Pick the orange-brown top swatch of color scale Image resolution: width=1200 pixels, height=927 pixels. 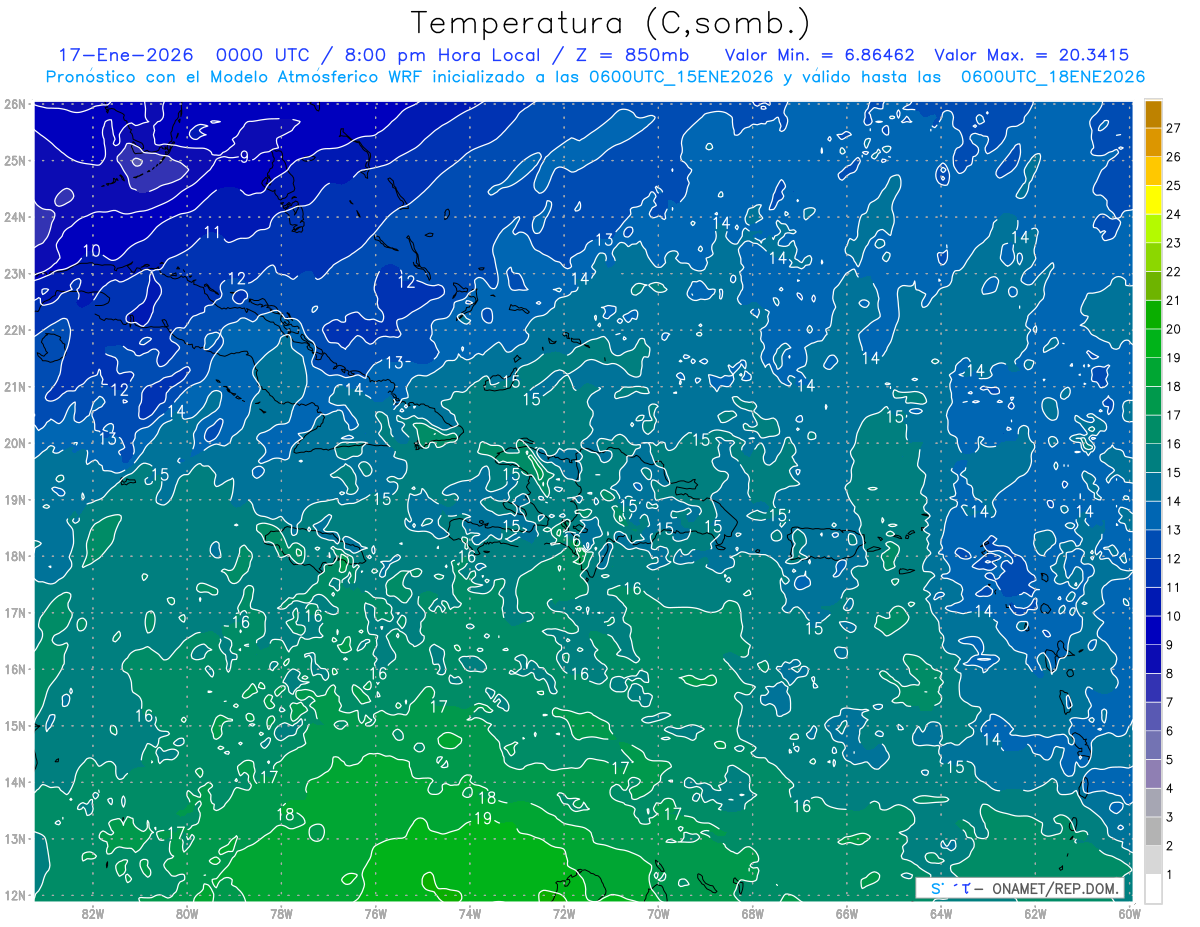(x=1154, y=113)
